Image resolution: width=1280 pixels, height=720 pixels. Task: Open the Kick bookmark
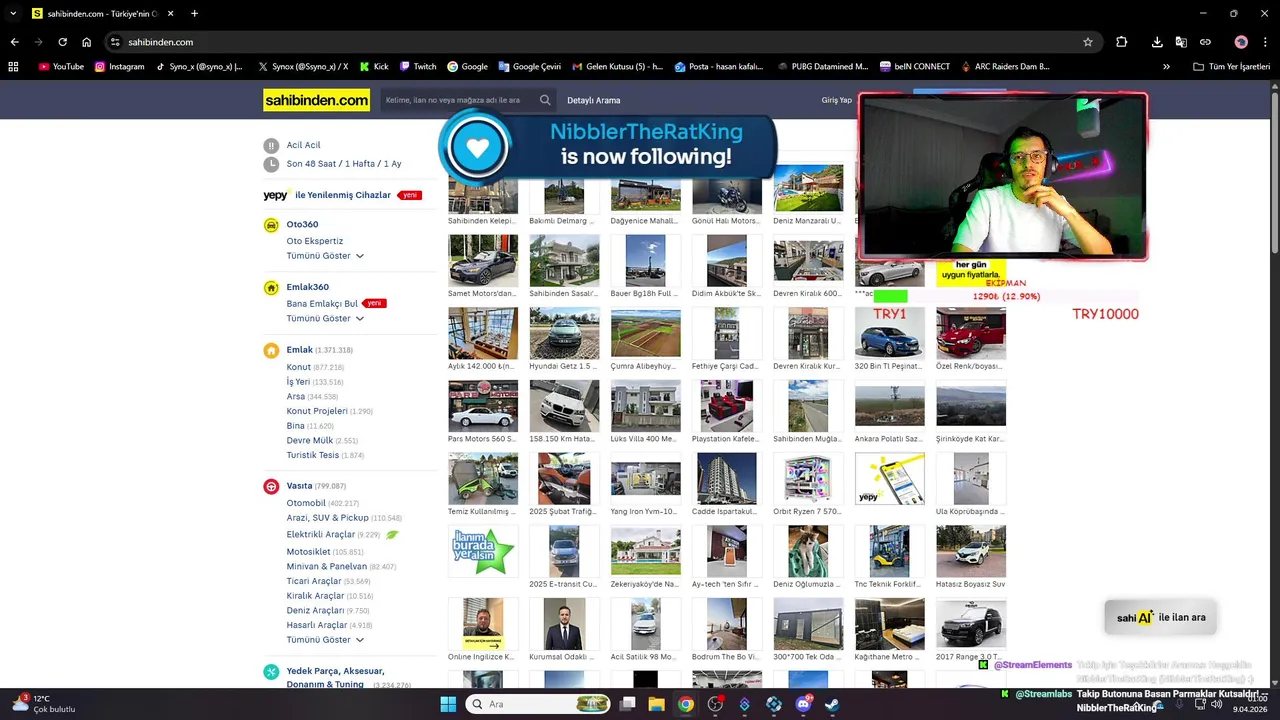pyautogui.click(x=373, y=67)
